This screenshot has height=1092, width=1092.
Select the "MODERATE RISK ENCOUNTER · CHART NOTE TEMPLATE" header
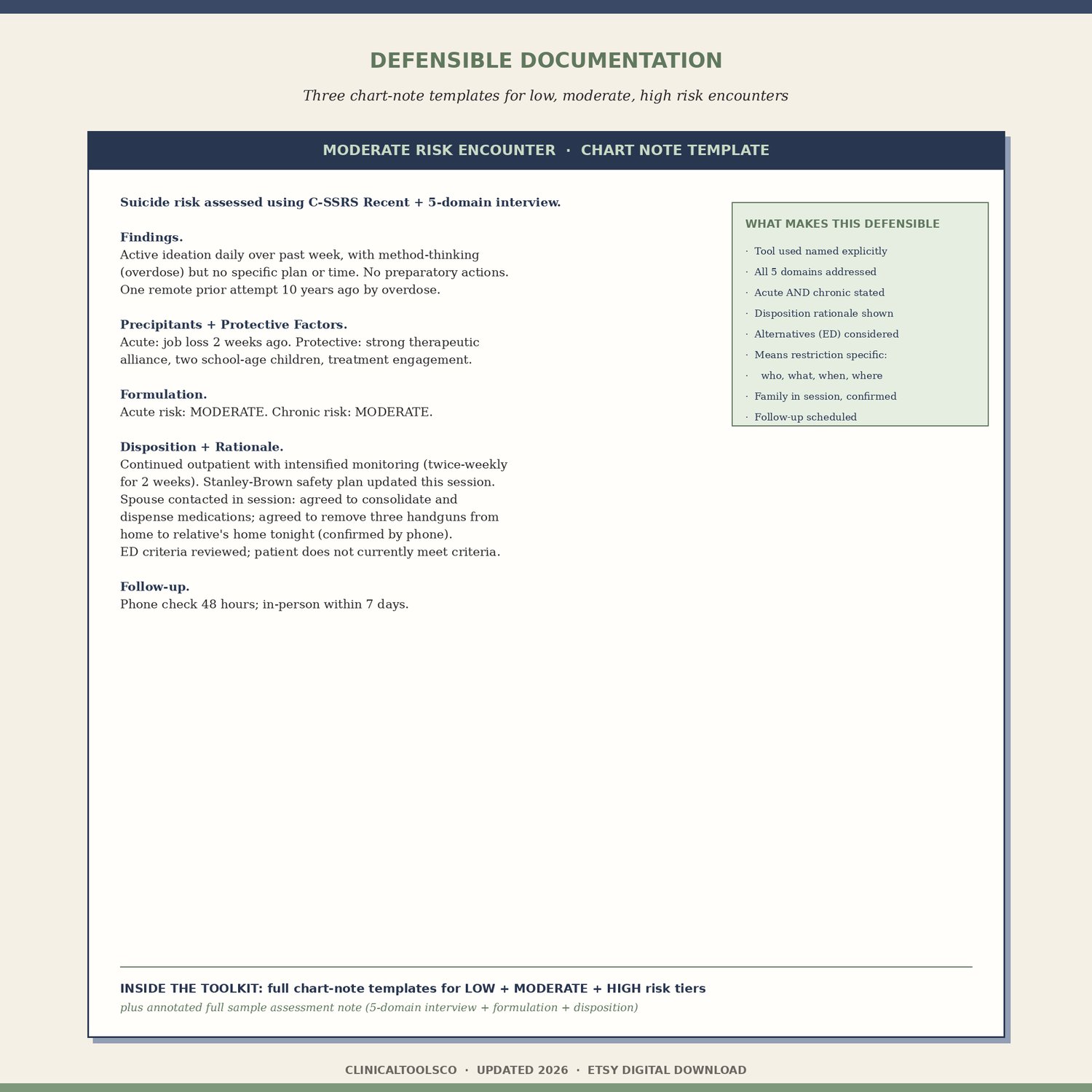point(546,151)
